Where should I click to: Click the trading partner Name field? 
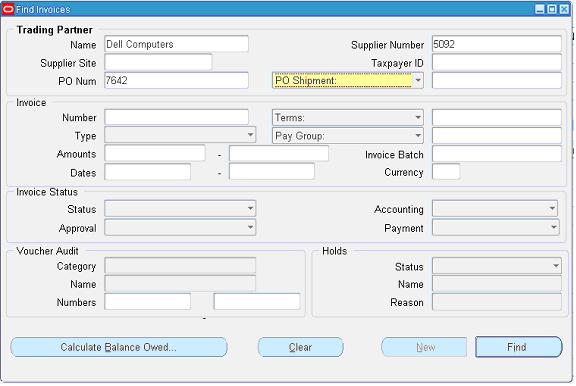pyautogui.click(x=176, y=44)
